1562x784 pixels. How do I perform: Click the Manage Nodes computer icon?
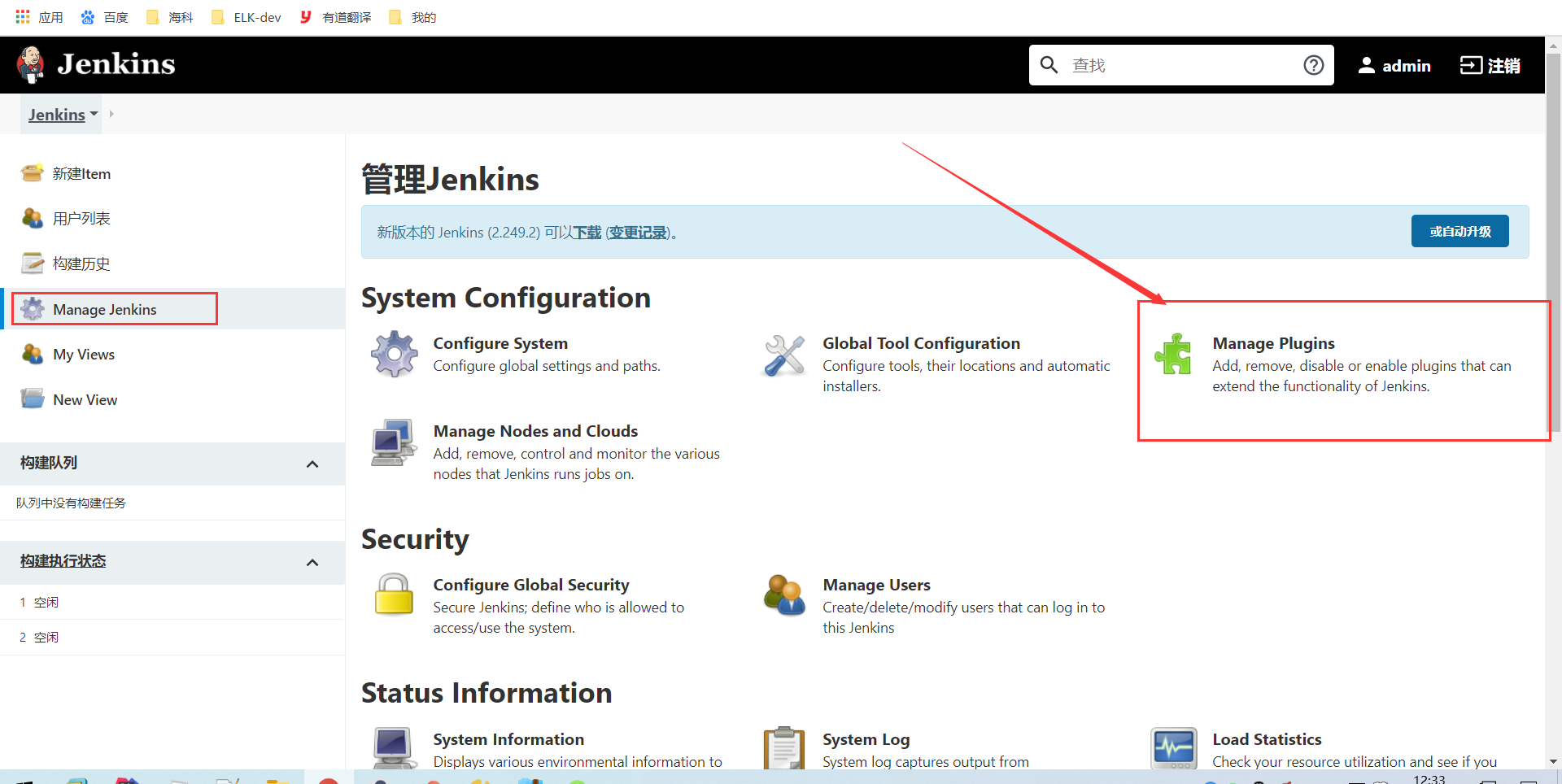pos(394,442)
